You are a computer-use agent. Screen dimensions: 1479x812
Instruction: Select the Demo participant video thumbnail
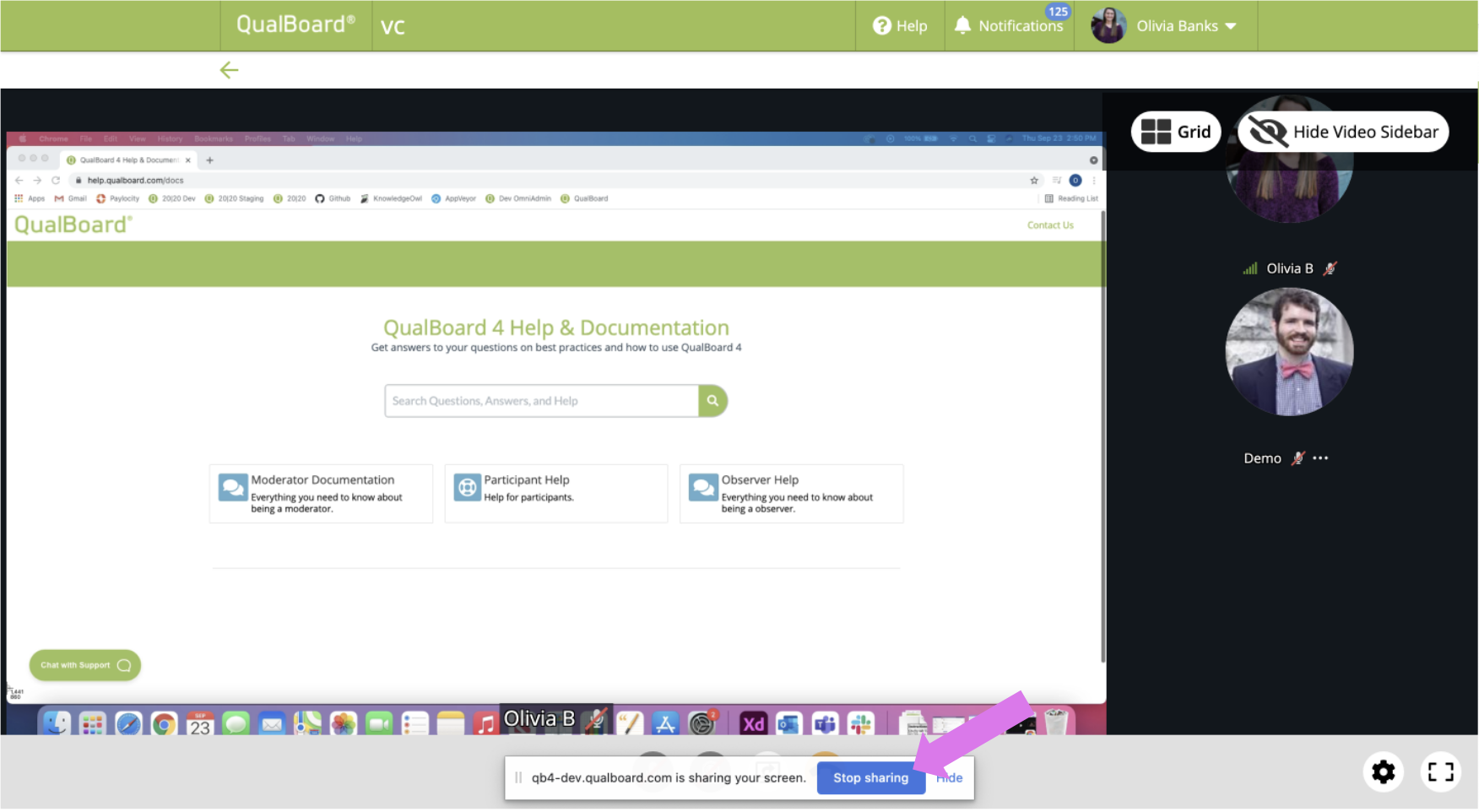click(x=1289, y=352)
